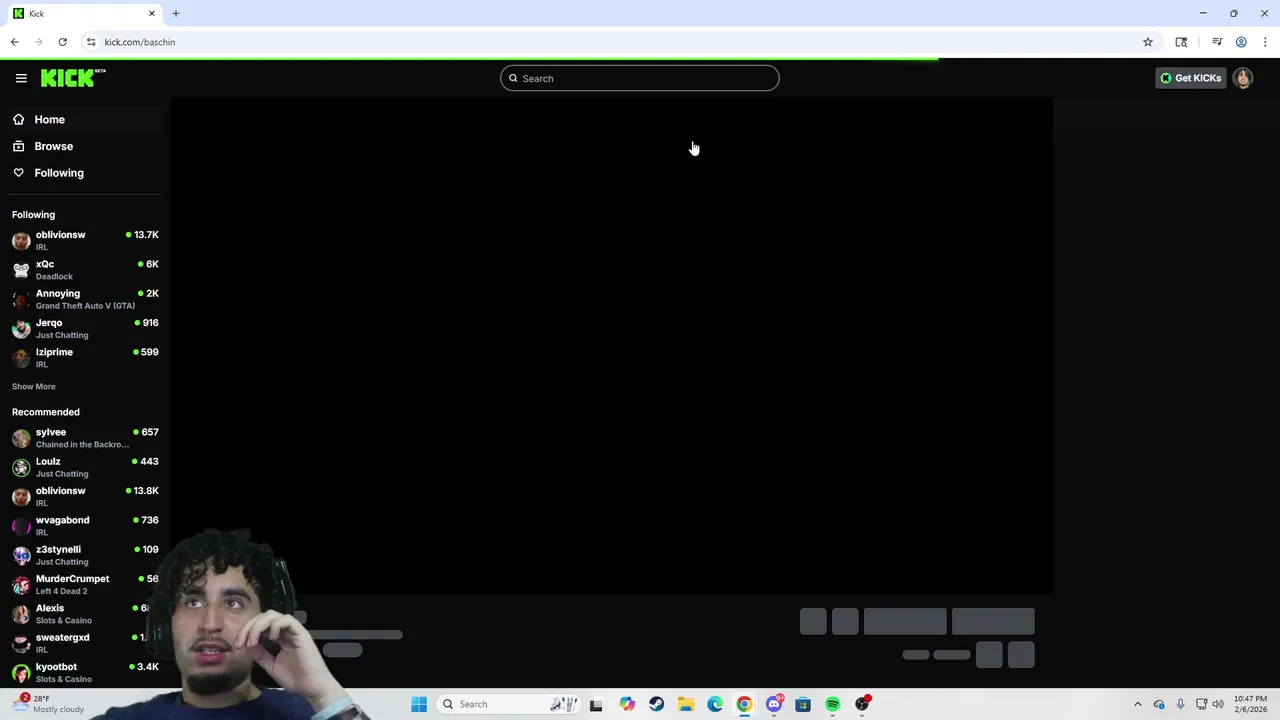1280x720 pixels.
Task: Open the Windows Start menu
Action: (x=419, y=704)
